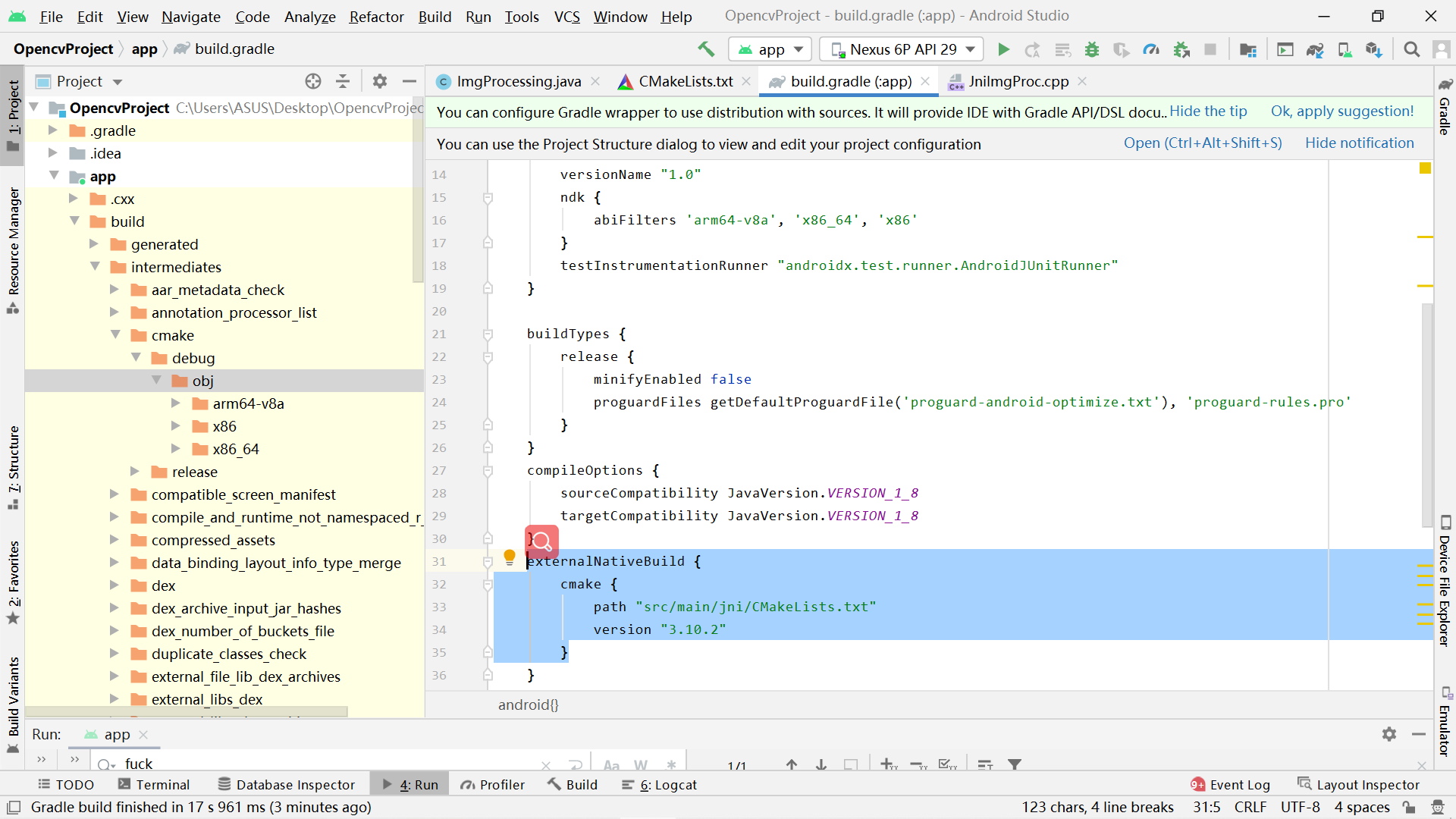Switch to the CMakeLists.txt tab

tap(684, 81)
